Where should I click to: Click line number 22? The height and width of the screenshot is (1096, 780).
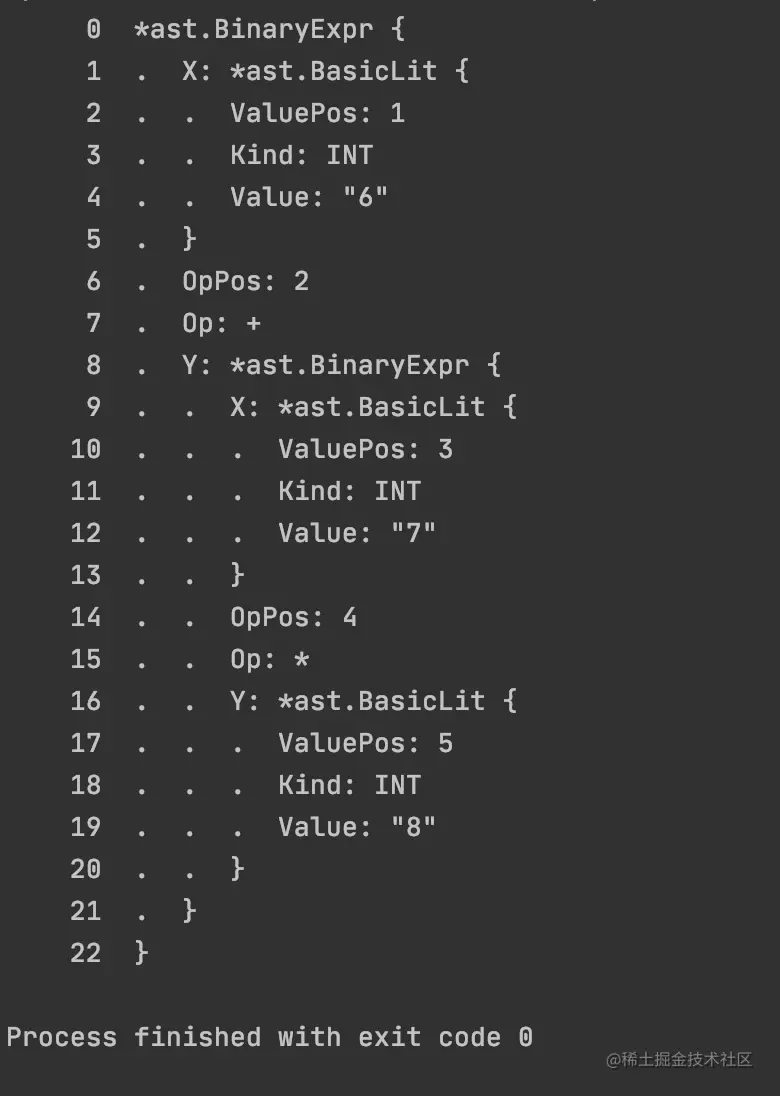click(86, 953)
